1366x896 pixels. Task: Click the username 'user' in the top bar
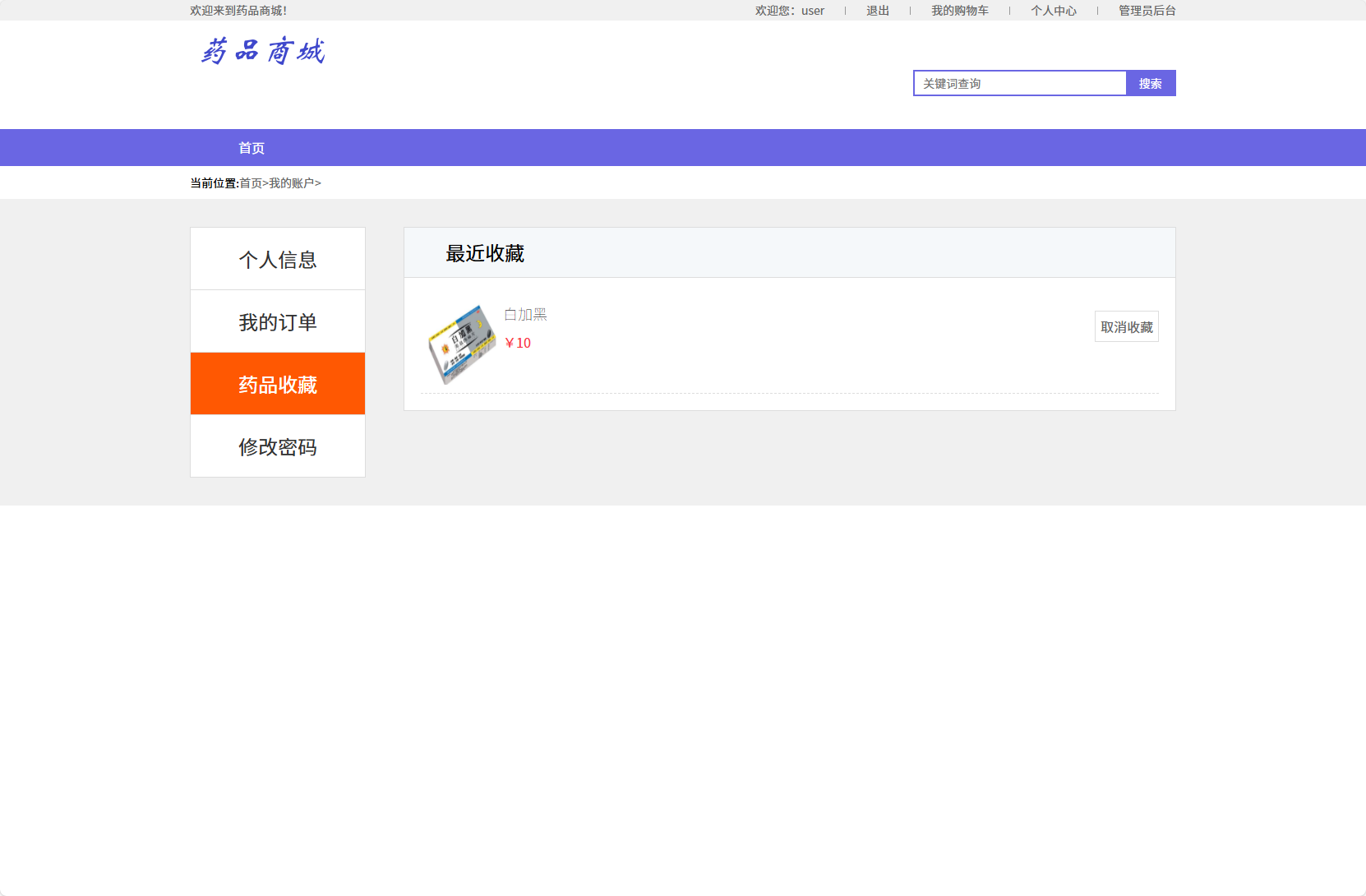point(812,11)
